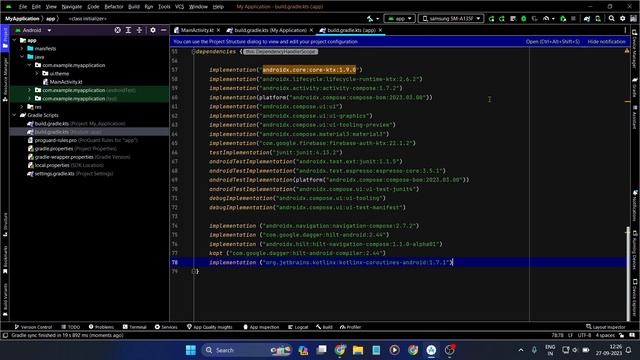Hide the project panel with minus icon
This screenshot has height=360, width=640.
(164, 30)
